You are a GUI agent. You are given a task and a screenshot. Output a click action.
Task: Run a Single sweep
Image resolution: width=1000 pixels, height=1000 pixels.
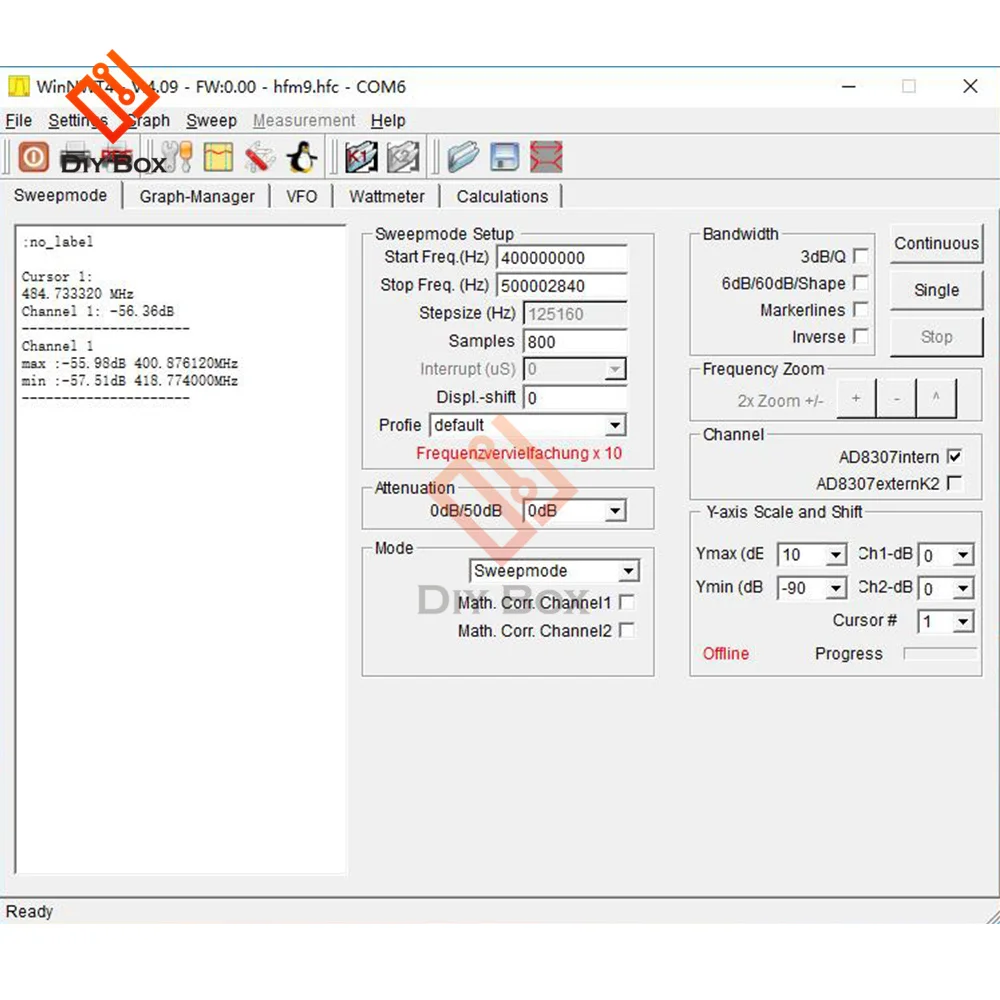936,290
